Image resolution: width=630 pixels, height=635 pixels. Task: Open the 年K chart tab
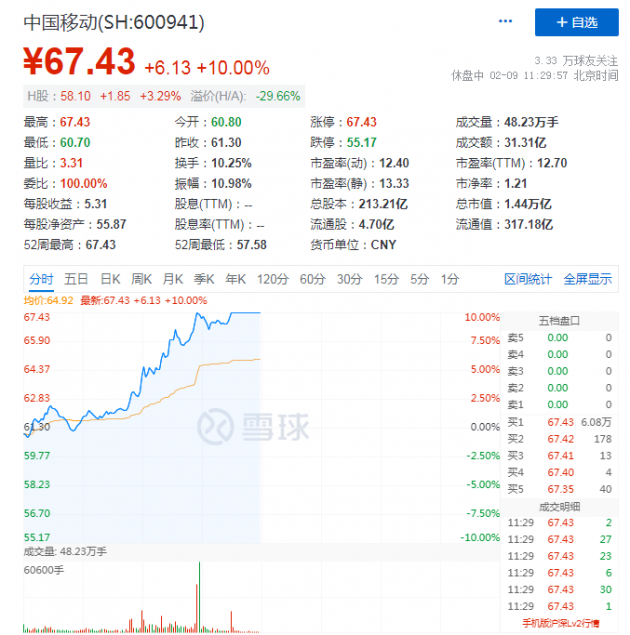point(236,279)
